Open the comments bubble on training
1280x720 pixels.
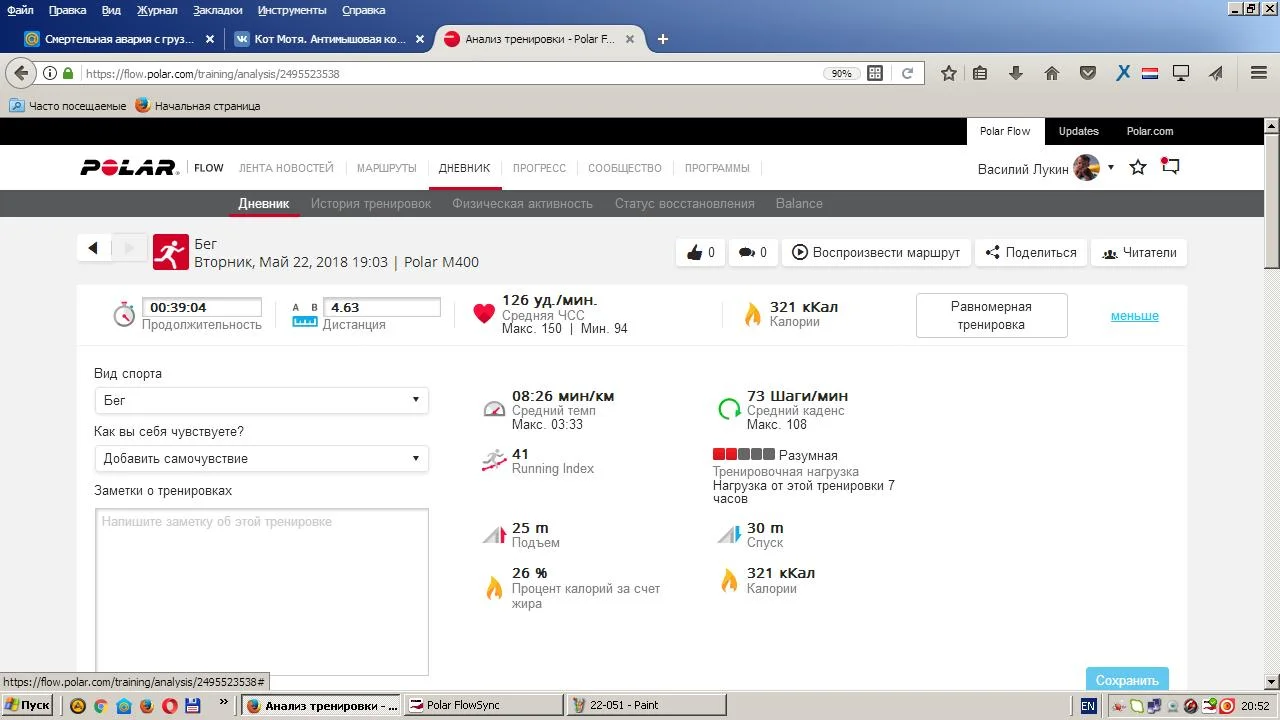[x=752, y=252]
